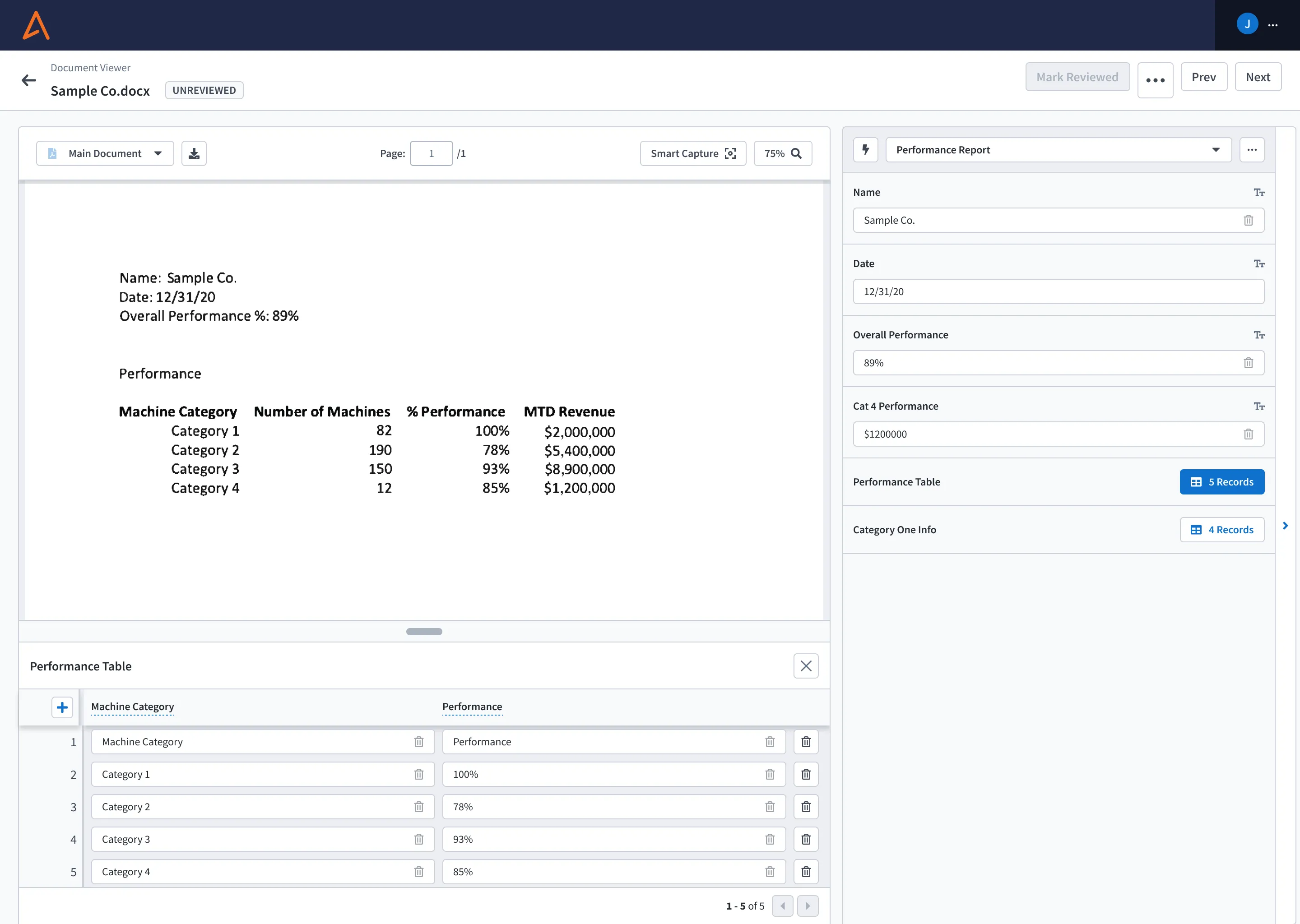Go to next table page

[x=808, y=906]
